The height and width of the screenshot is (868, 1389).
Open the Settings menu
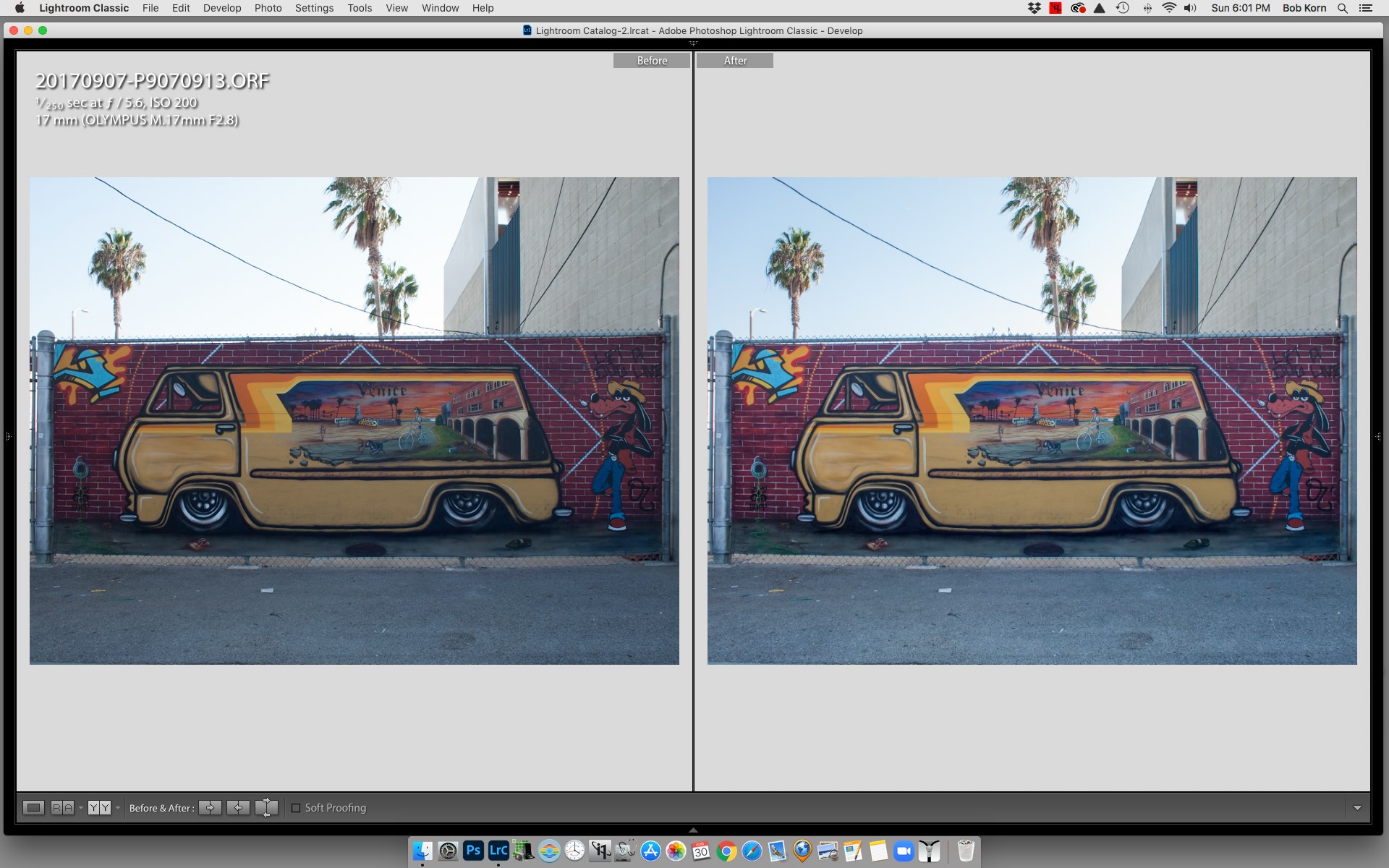click(314, 8)
